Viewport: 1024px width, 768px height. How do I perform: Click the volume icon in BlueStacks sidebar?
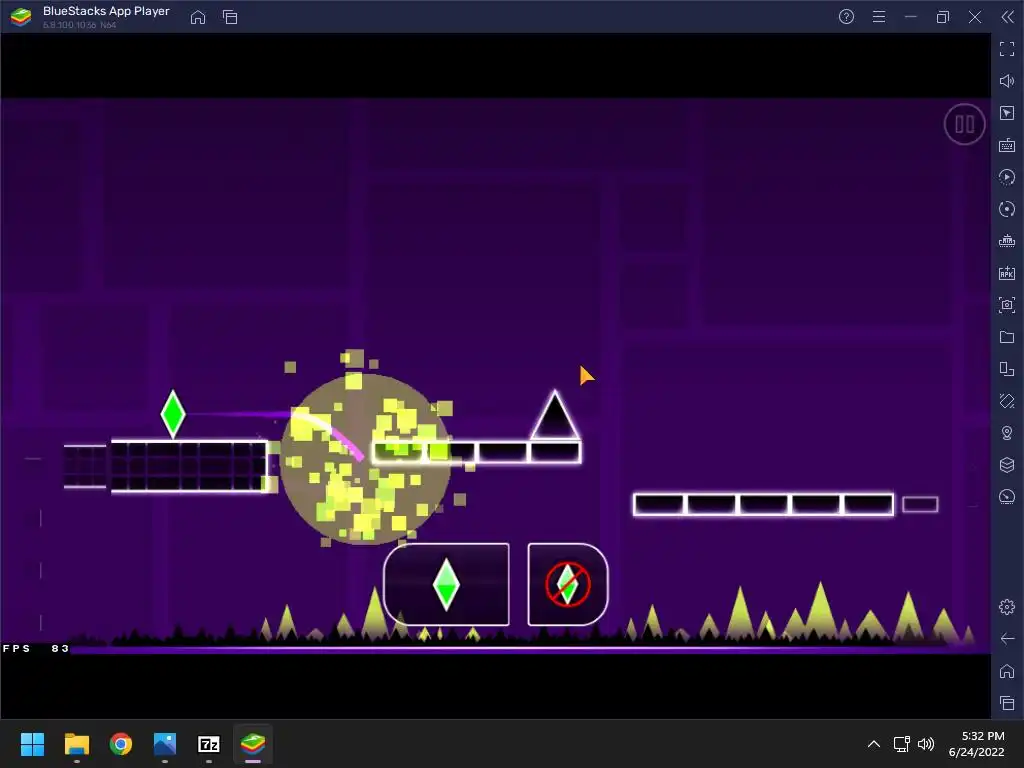pos(1007,81)
